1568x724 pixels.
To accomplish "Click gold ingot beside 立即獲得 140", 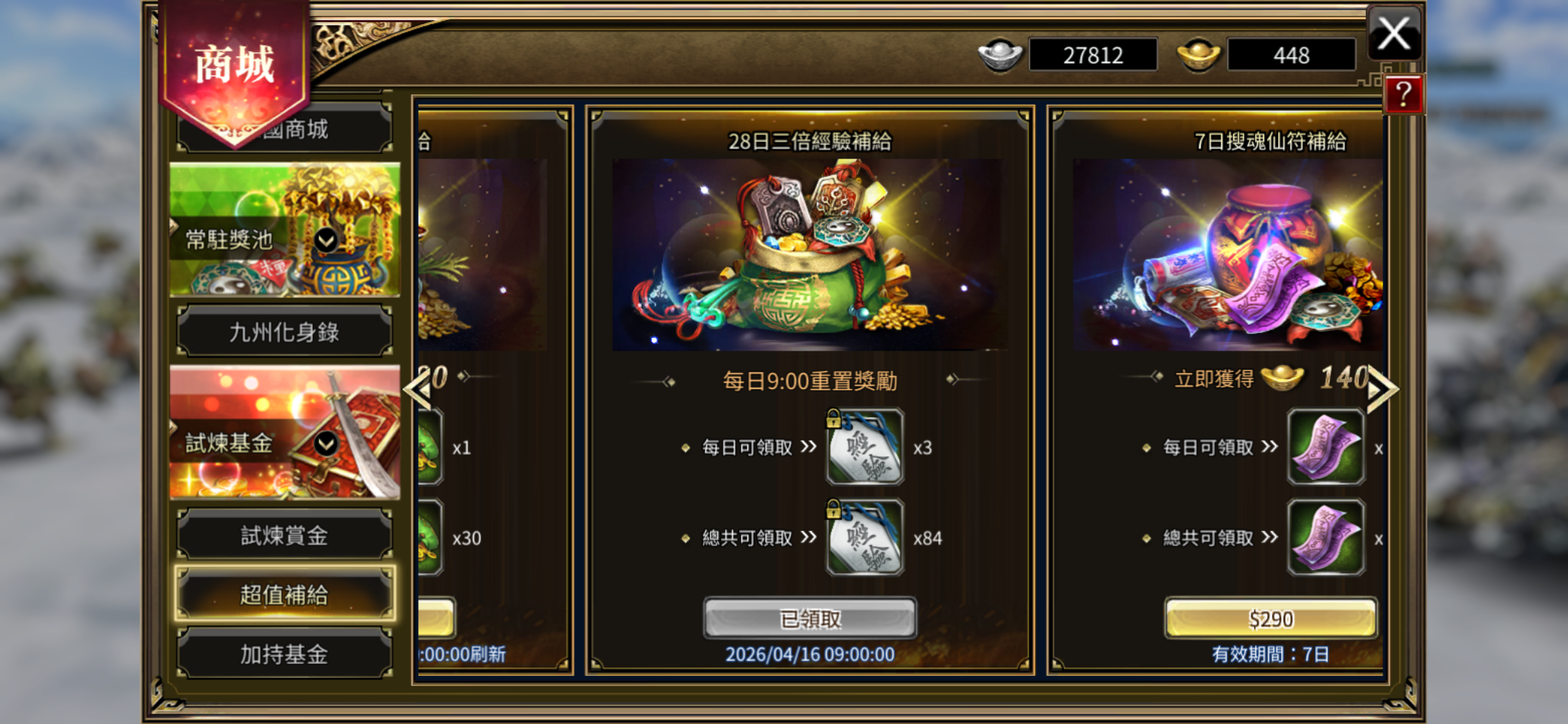I will (x=1282, y=377).
